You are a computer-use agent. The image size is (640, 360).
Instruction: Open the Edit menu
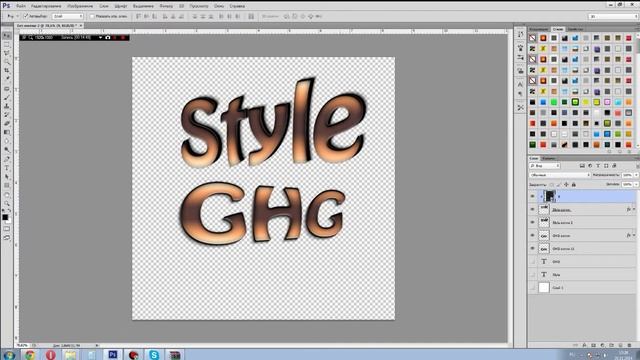tap(46, 6)
